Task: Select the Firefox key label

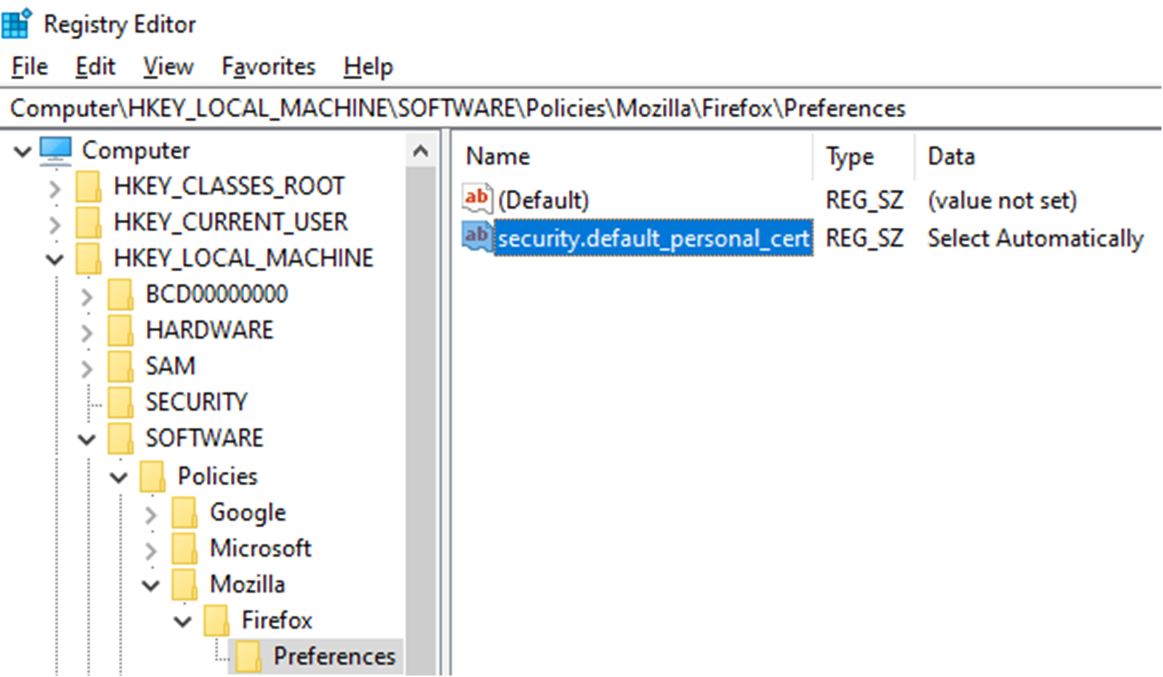Action: point(277,620)
